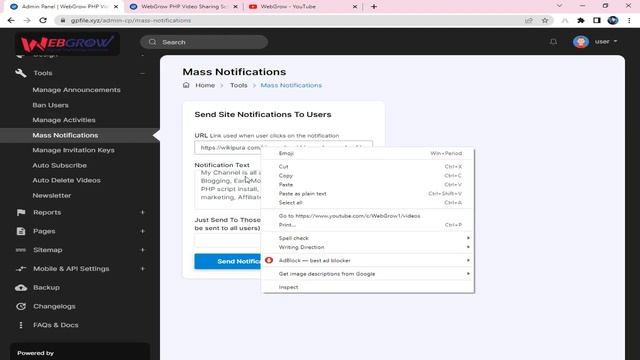This screenshot has width=640, height=360.
Task: Choose Select all from context menu
Action: (x=367, y=202)
